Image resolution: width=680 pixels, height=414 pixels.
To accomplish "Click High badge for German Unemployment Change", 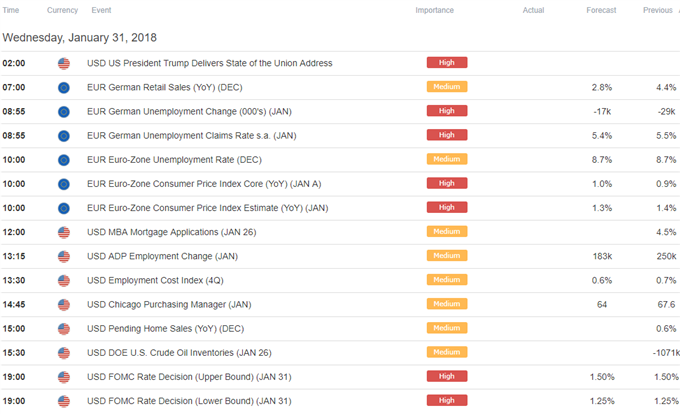I will 447,111.
